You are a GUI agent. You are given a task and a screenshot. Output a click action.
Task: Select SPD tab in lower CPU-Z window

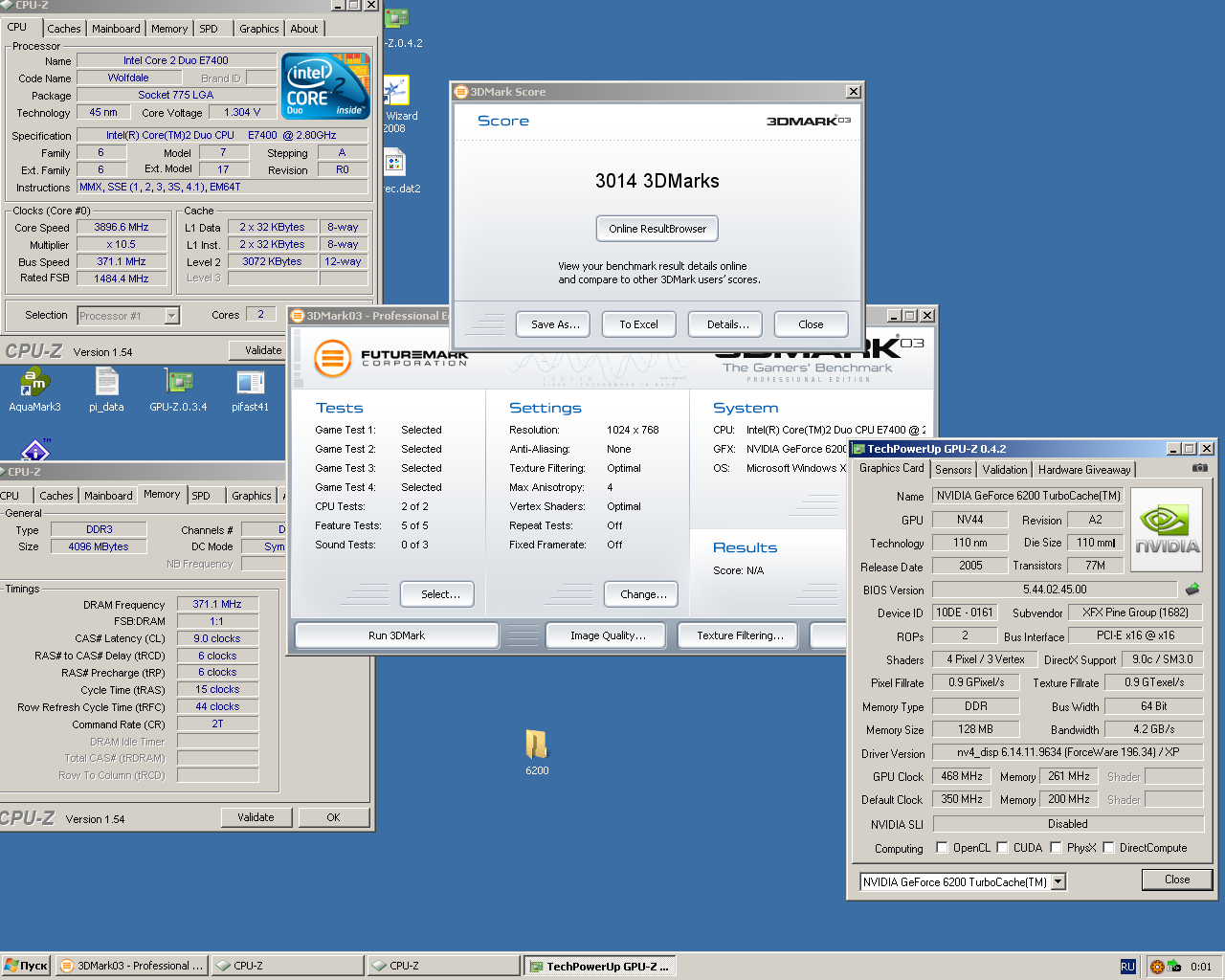pyautogui.click(x=201, y=496)
